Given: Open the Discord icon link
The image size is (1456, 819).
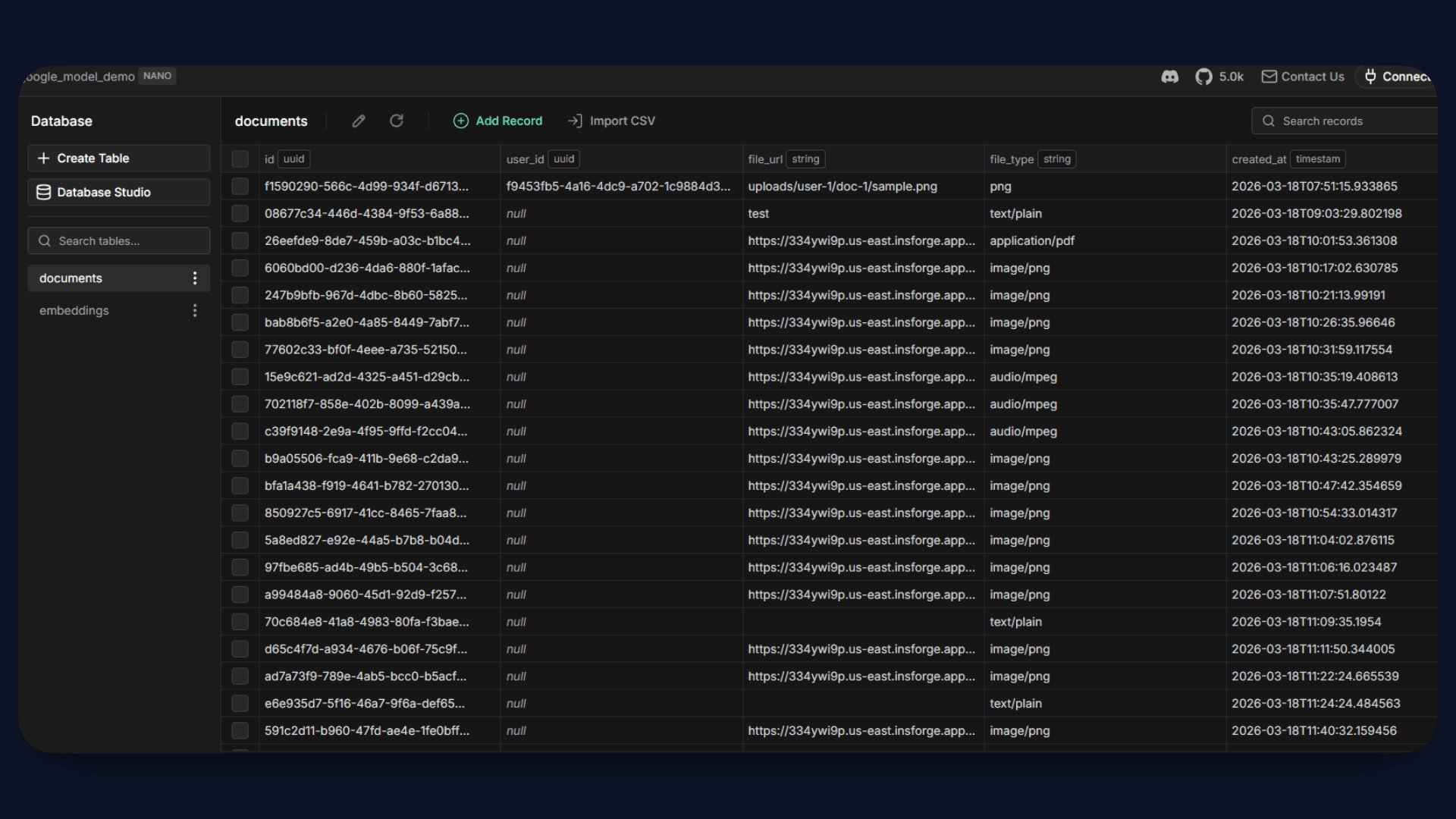Looking at the screenshot, I should pos(1169,77).
